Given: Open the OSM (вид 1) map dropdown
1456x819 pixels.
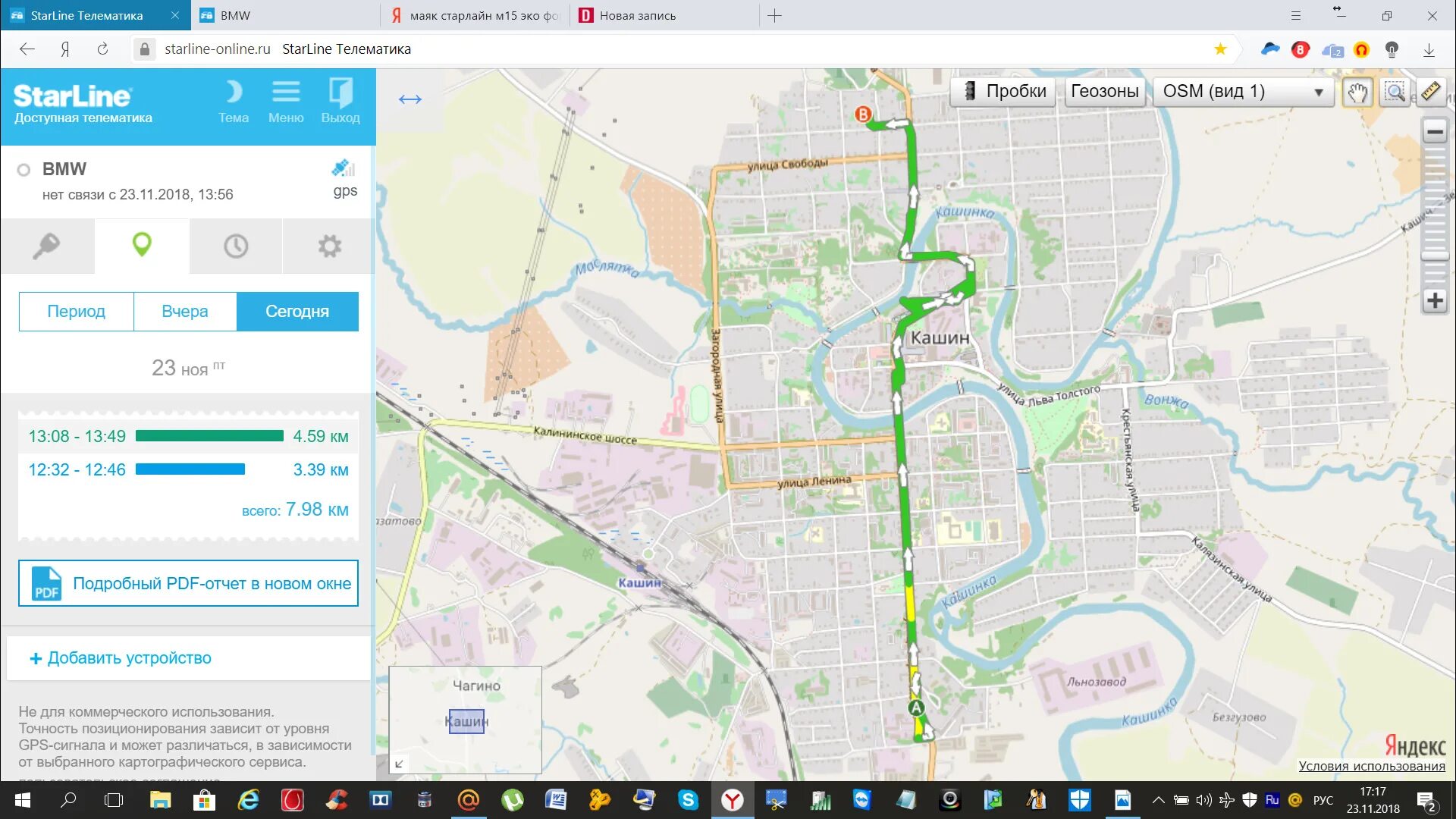Looking at the screenshot, I should (x=1242, y=92).
